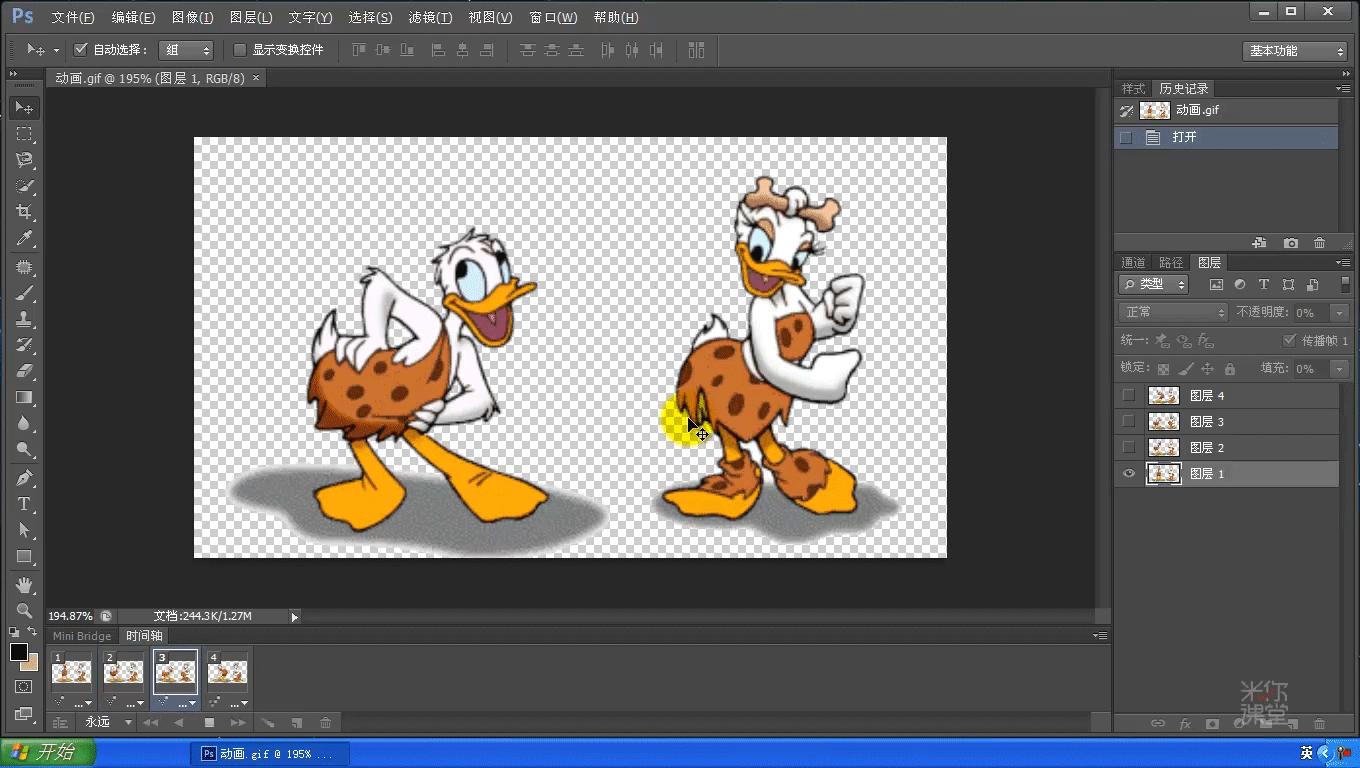This screenshot has width=1360, height=768.
Task: Hide 图层 1 using its eye icon
Action: click(1129, 474)
